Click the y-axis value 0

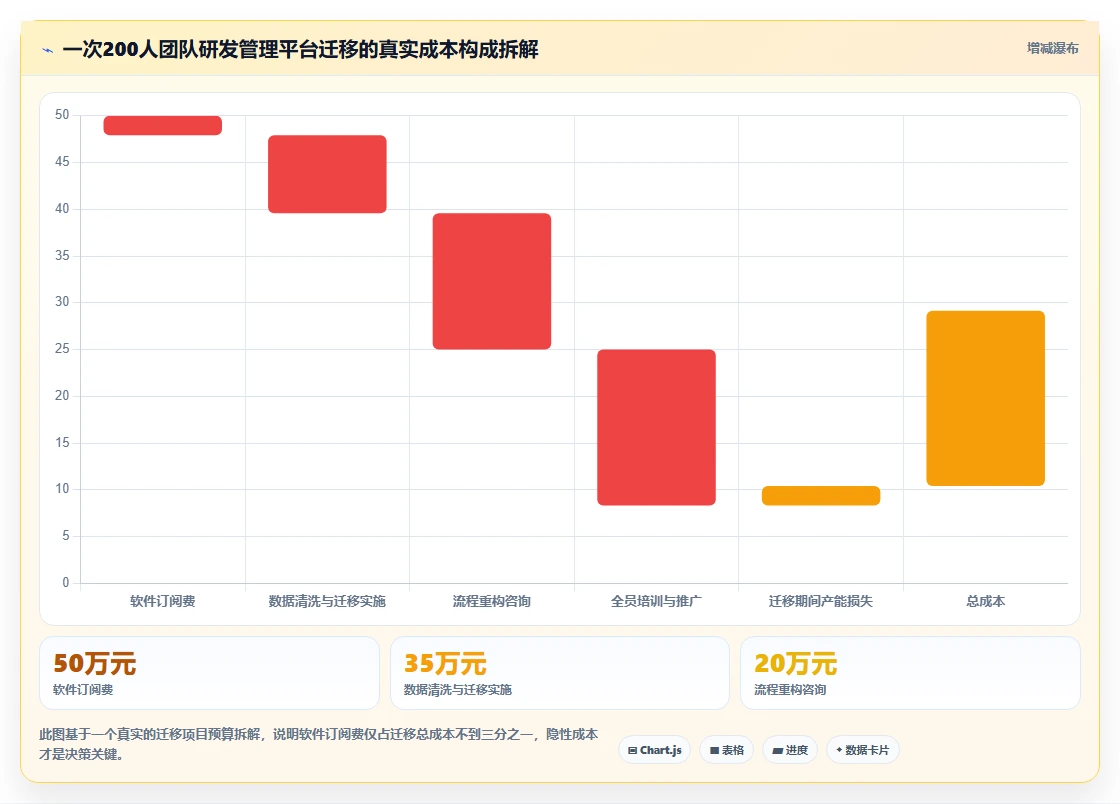coord(66,583)
